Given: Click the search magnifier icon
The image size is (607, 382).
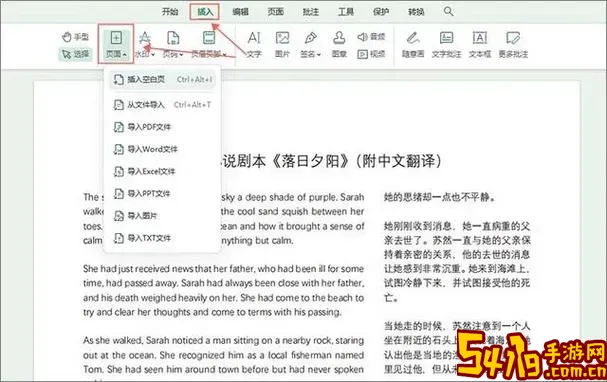Looking at the screenshot, I should (x=448, y=11).
